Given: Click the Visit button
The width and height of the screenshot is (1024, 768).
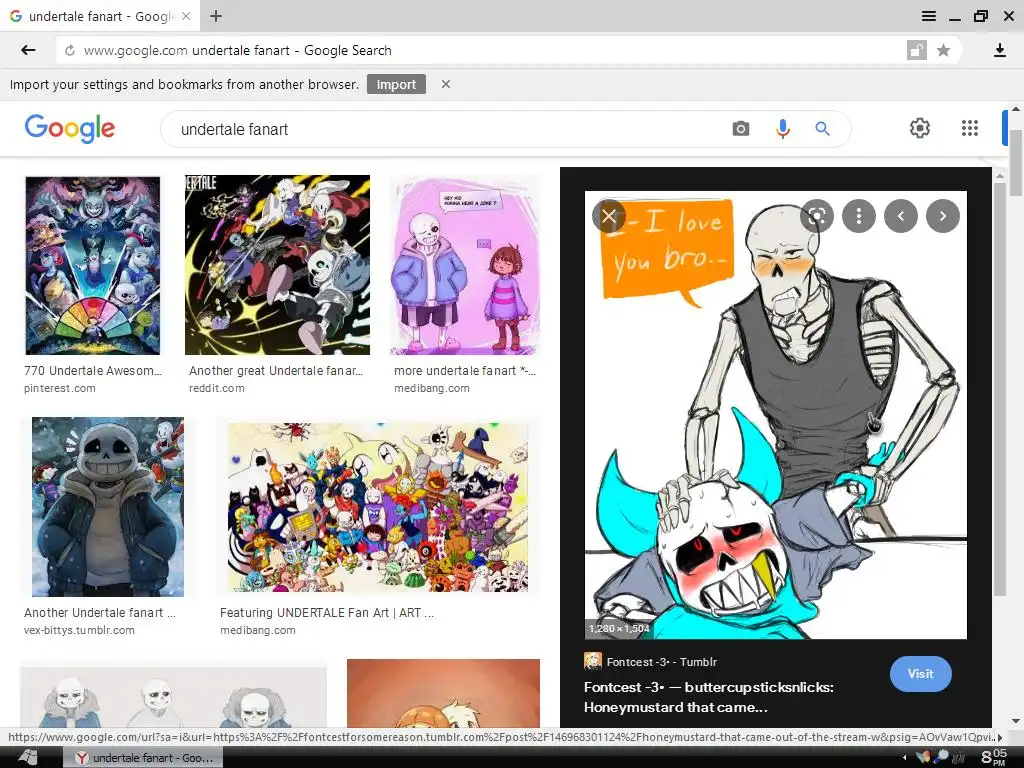Looking at the screenshot, I should (920, 673).
